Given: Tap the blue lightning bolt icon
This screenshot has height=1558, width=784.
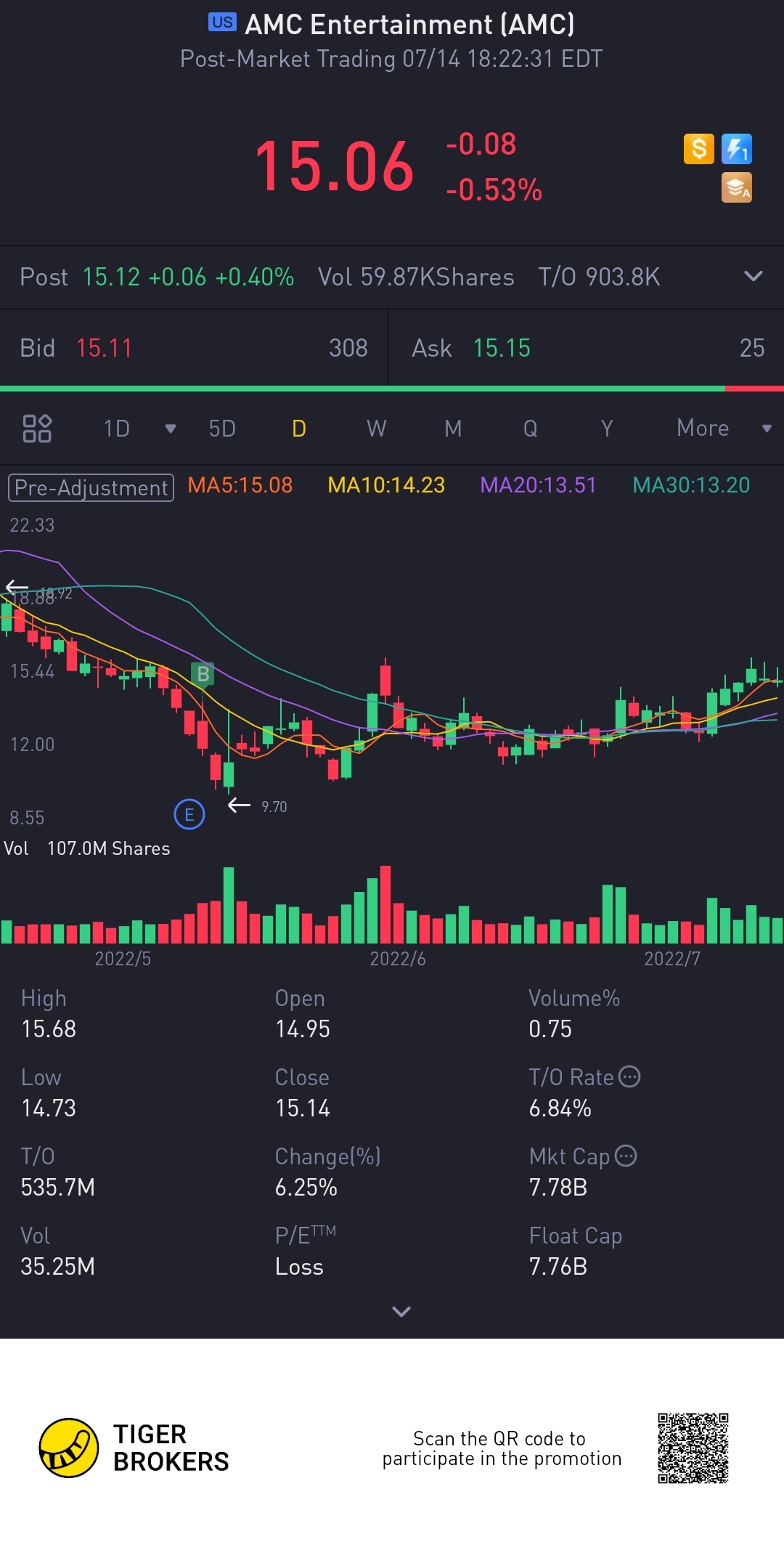Looking at the screenshot, I should click(736, 149).
